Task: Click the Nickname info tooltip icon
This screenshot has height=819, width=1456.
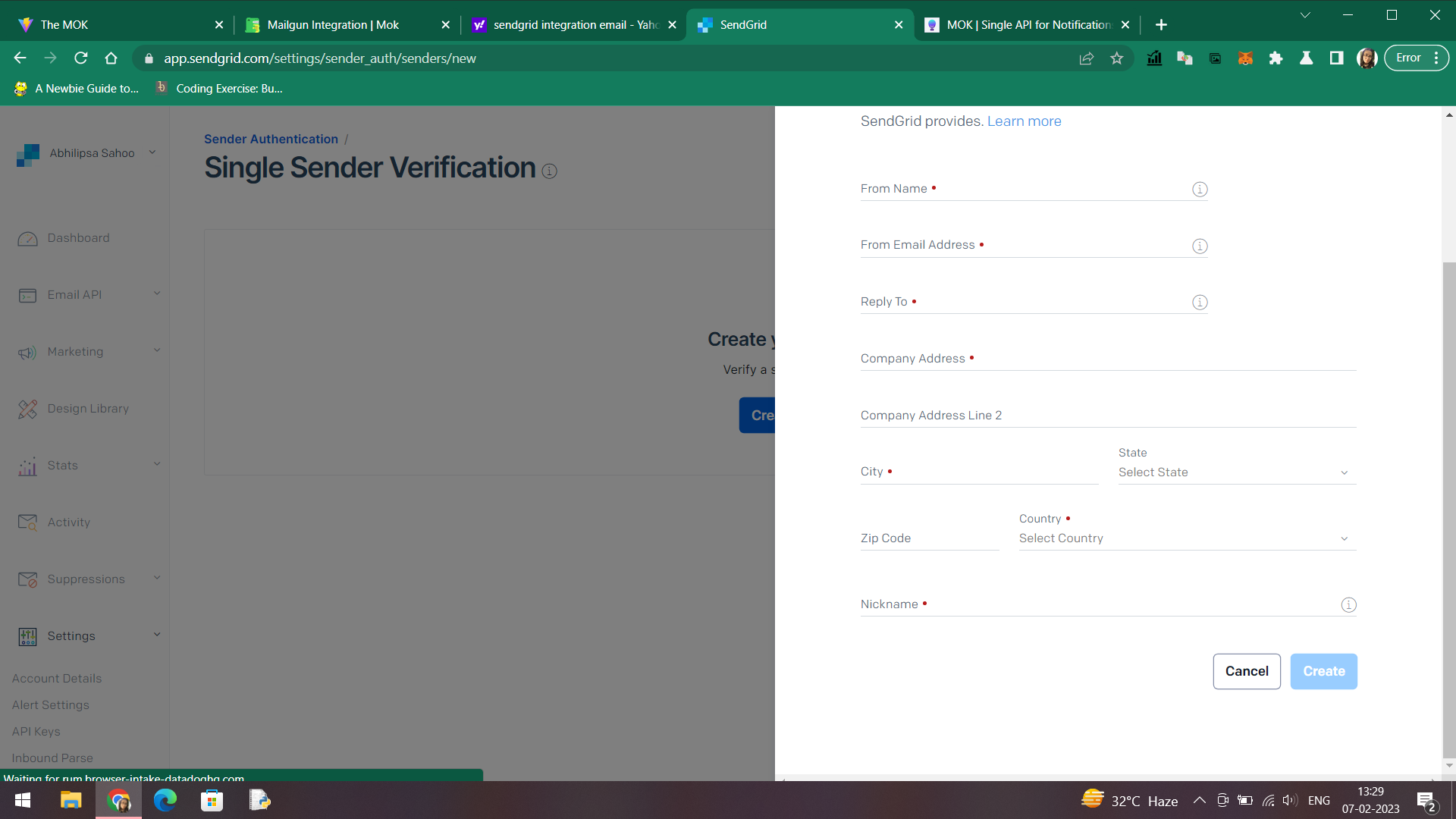Action: point(1348,604)
